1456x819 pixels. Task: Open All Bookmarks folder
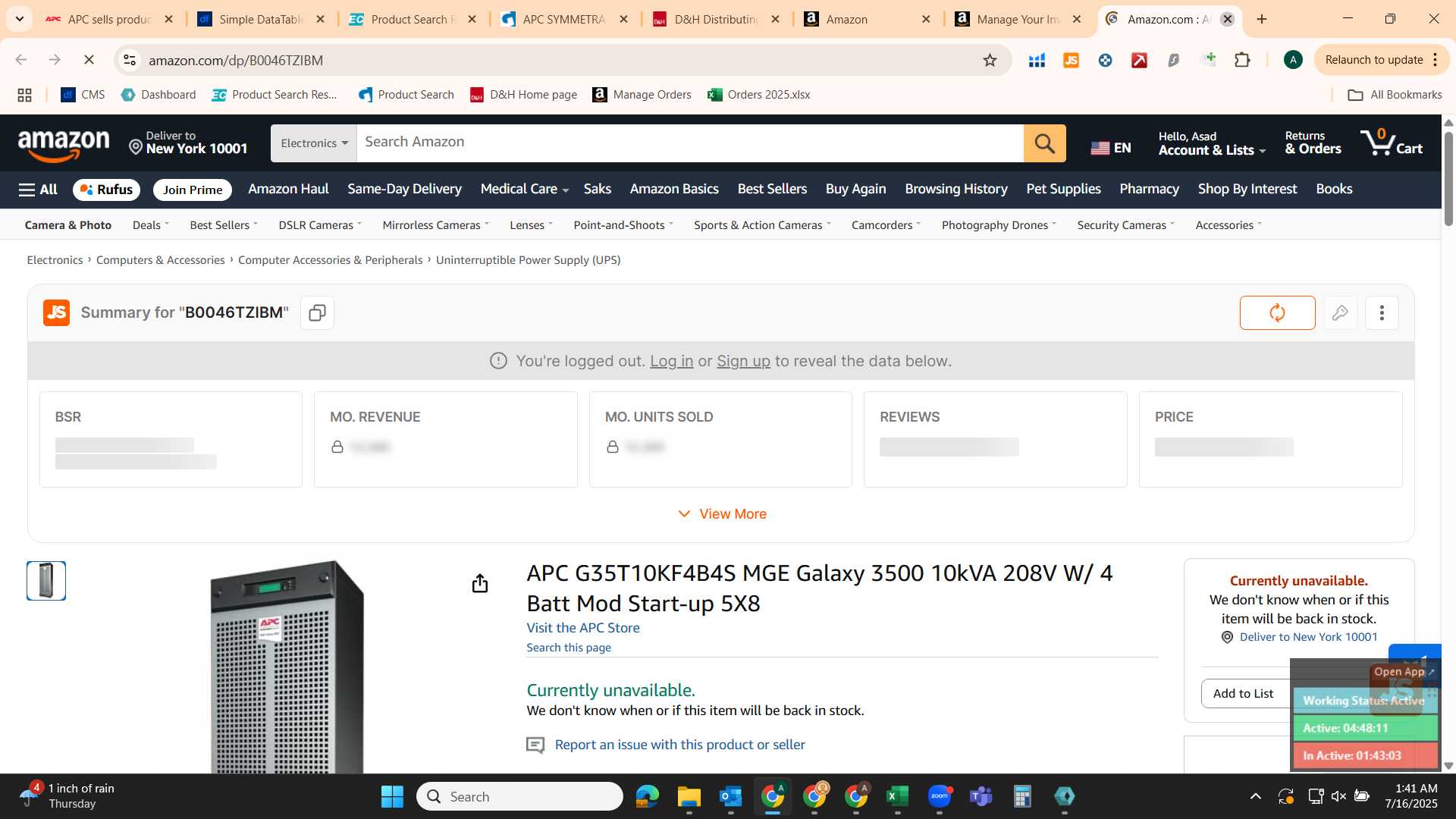(x=1395, y=95)
